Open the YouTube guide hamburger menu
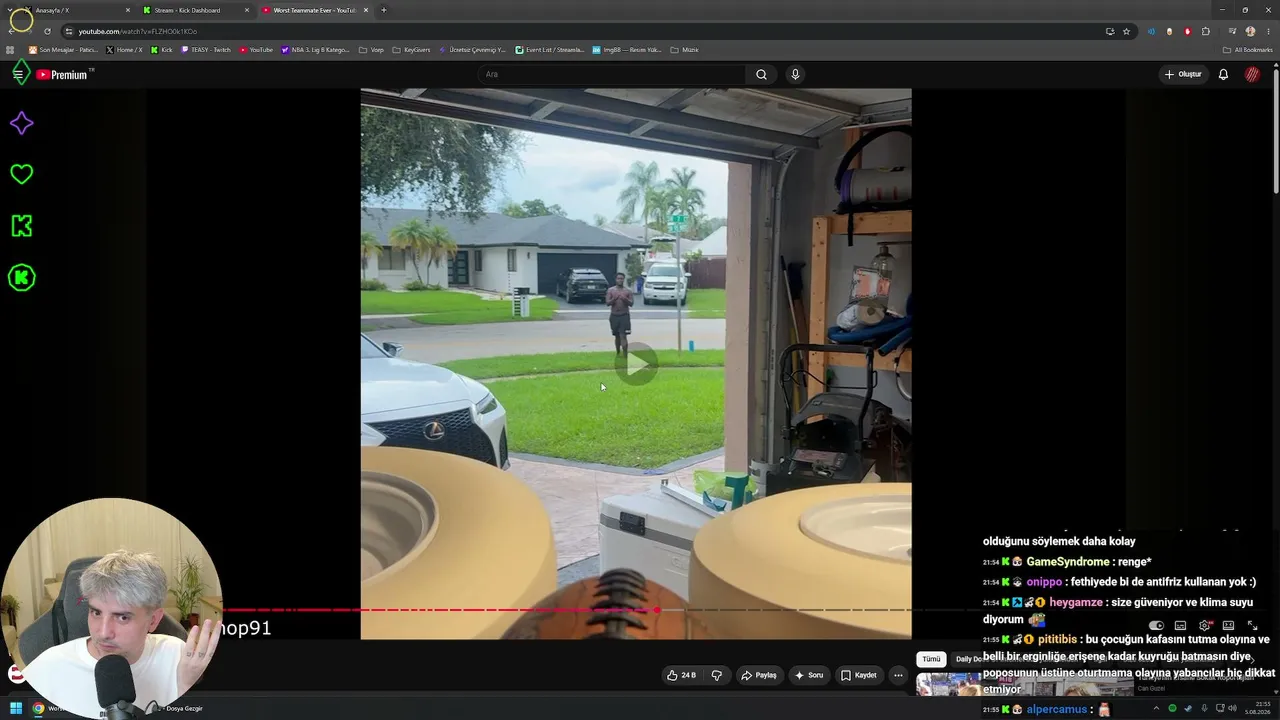The image size is (1280, 720). coord(17,74)
